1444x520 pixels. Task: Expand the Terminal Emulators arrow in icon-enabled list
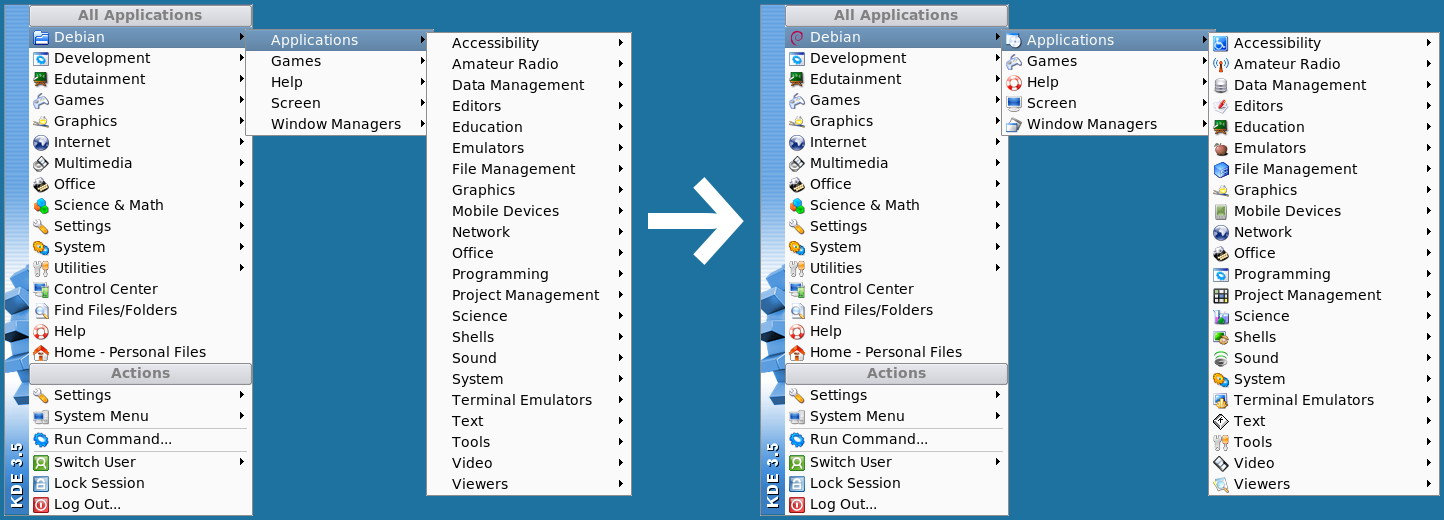(x=1430, y=400)
